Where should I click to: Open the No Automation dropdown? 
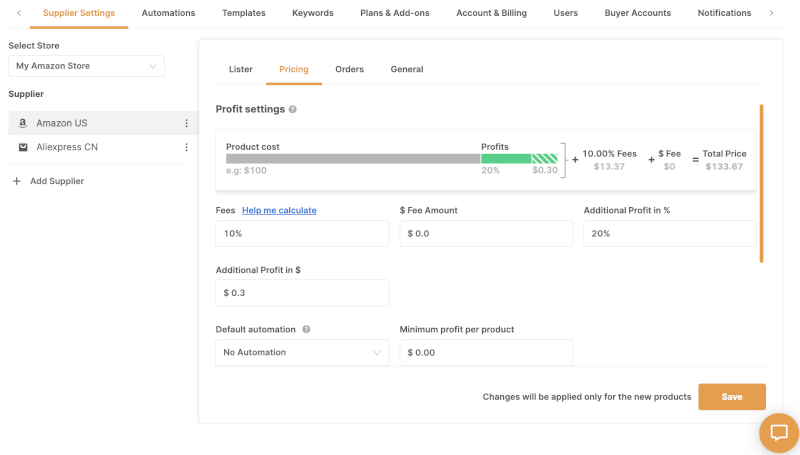click(x=302, y=352)
